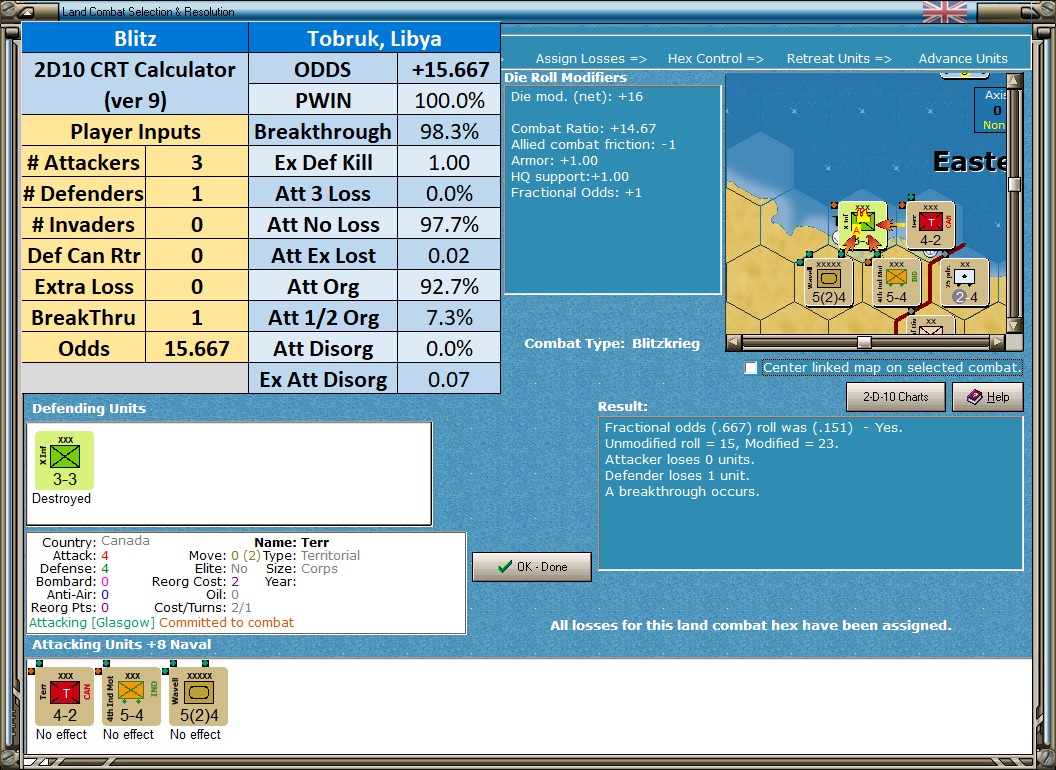Click the Att Org value 92.7%
Image resolution: width=1056 pixels, height=770 pixels.
coord(449,286)
